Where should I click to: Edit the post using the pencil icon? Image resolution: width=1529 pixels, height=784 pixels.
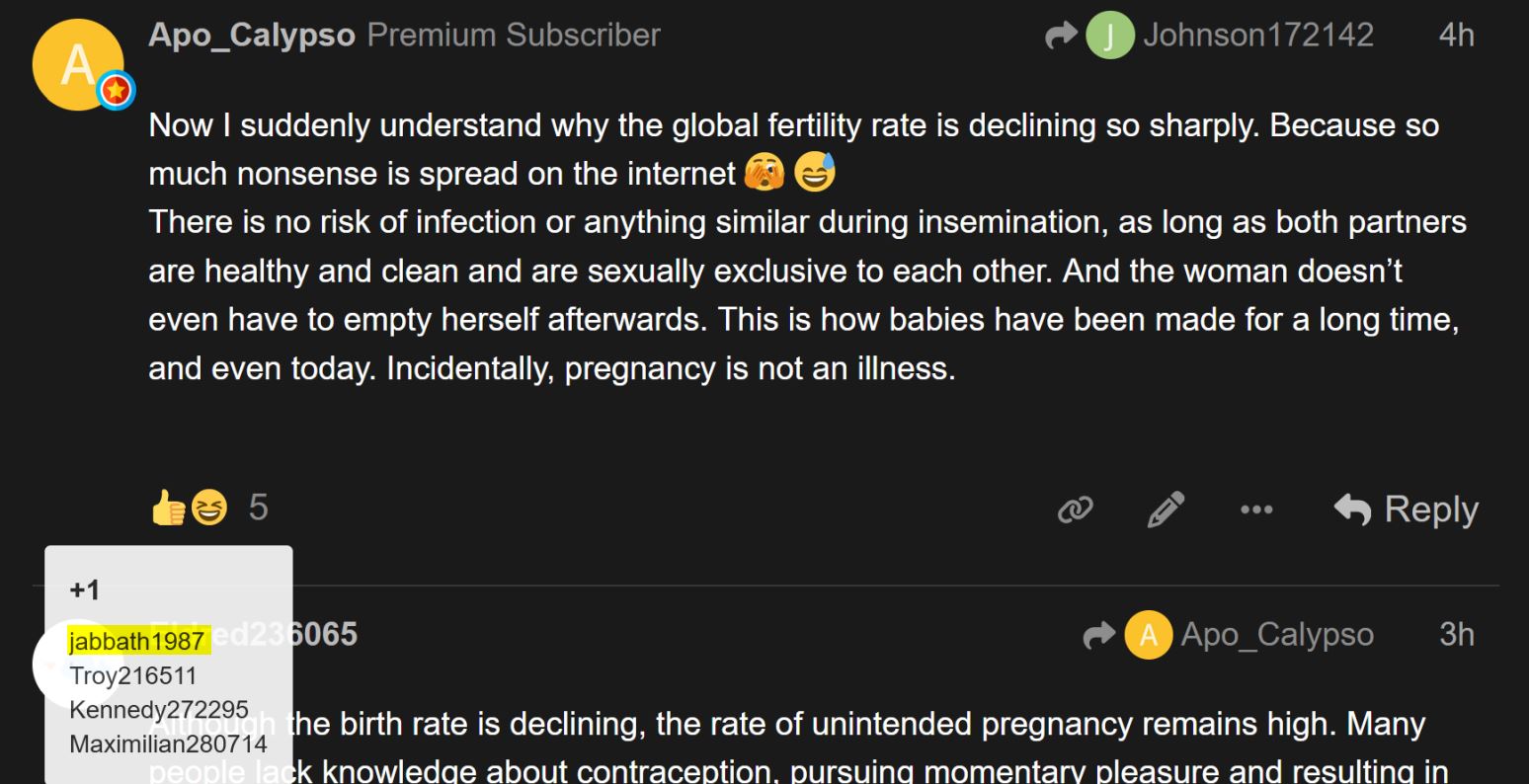1165,510
